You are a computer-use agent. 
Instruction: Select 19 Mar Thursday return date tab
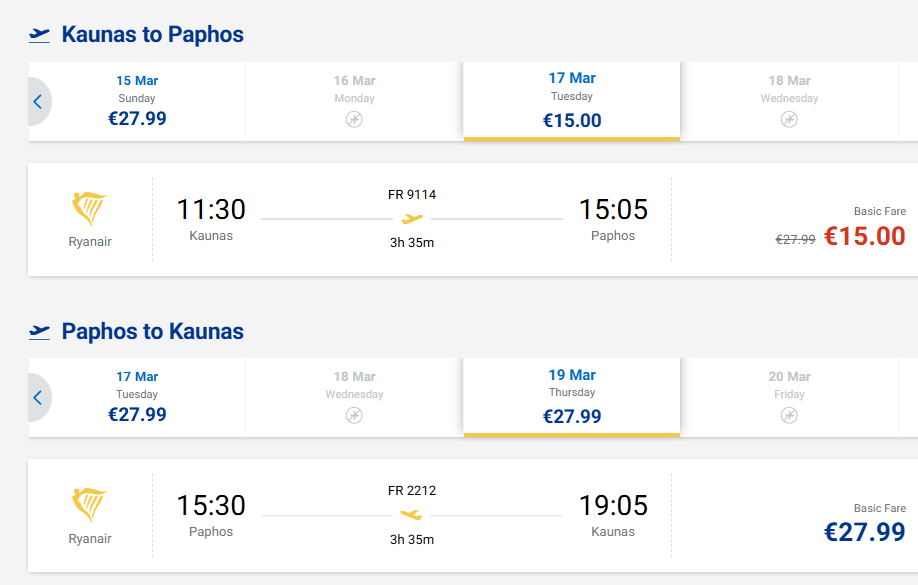coord(572,397)
